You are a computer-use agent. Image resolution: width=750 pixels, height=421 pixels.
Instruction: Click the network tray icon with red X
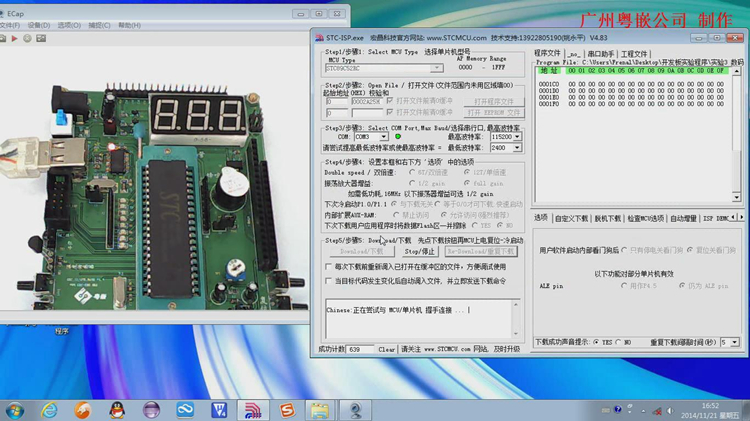pyautogui.click(x=658, y=411)
